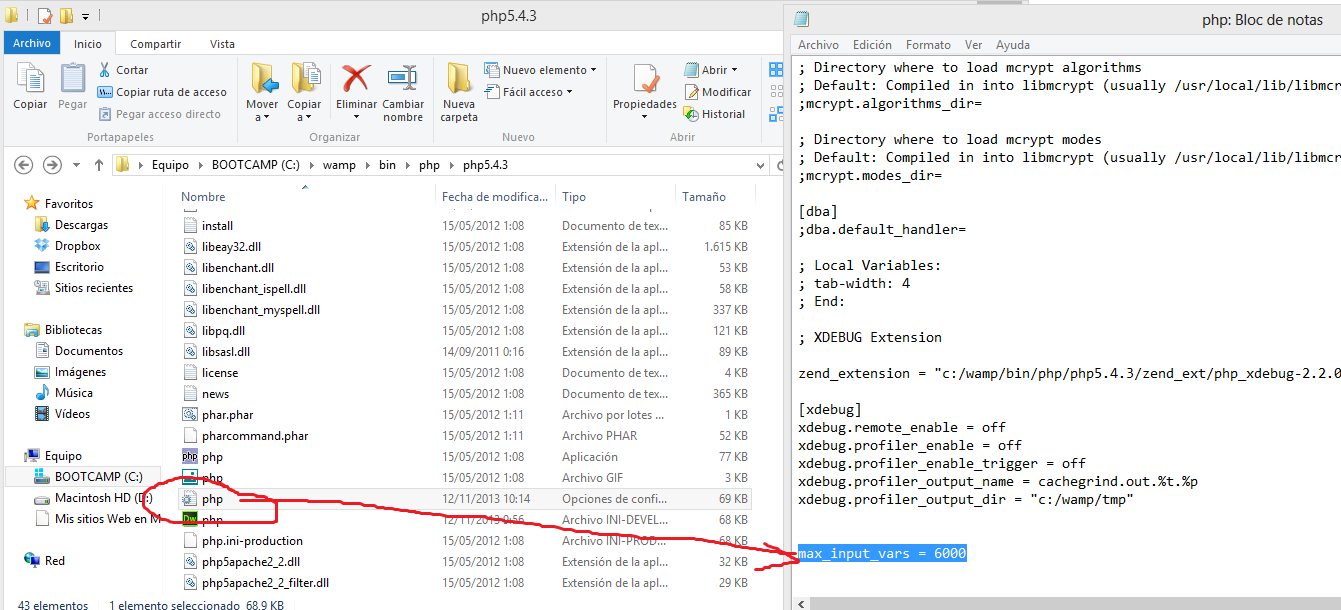Open the Ver menu in Bloc de notas

click(973, 45)
